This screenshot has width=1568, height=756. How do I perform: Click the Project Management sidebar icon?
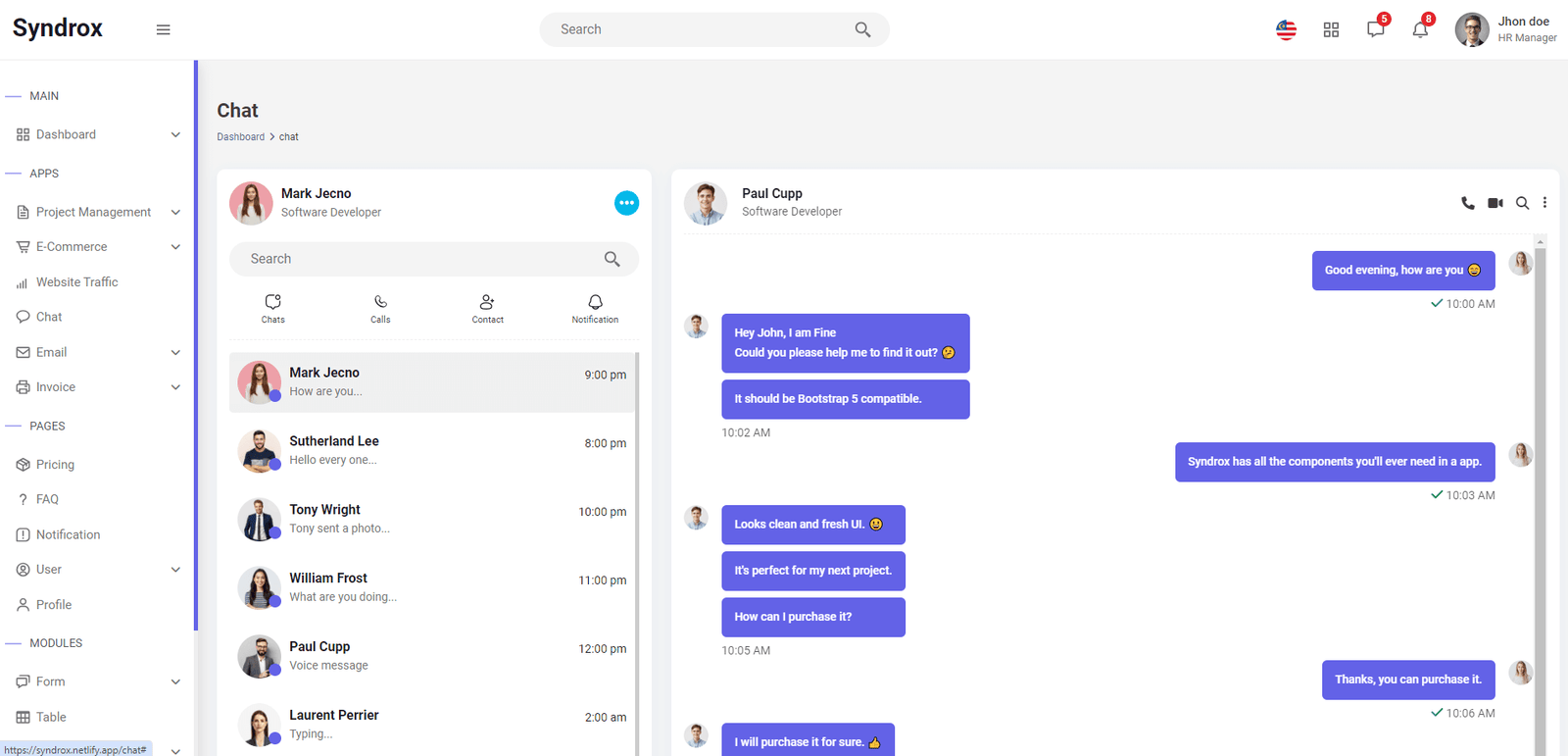coord(23,212)
